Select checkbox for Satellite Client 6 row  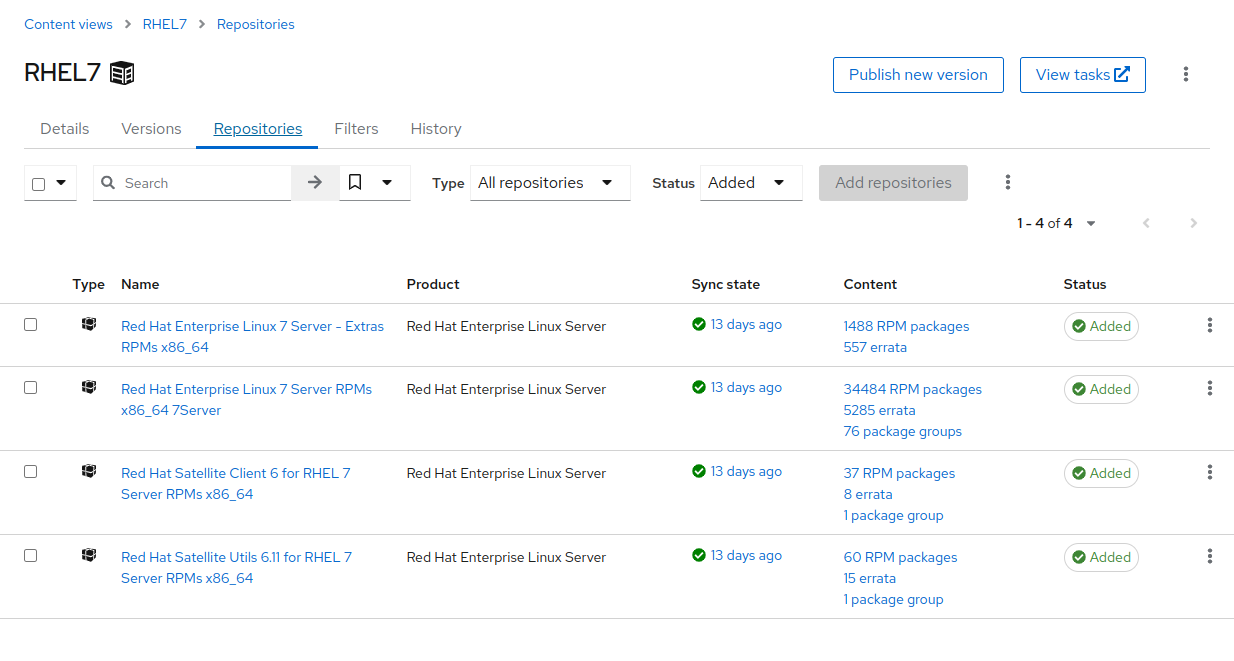(30, 471)
